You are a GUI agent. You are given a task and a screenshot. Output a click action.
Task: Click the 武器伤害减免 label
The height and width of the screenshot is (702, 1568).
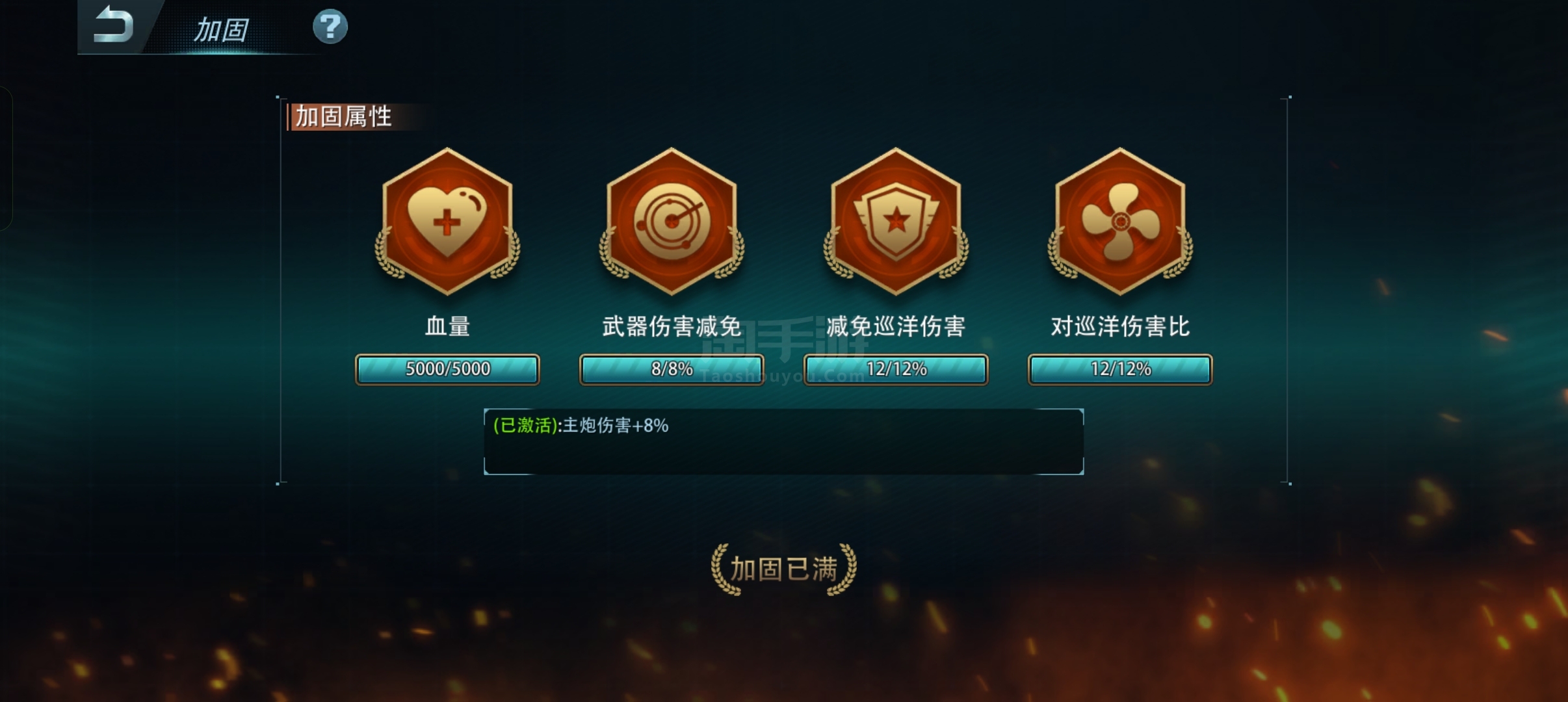(x=672, y=326)
